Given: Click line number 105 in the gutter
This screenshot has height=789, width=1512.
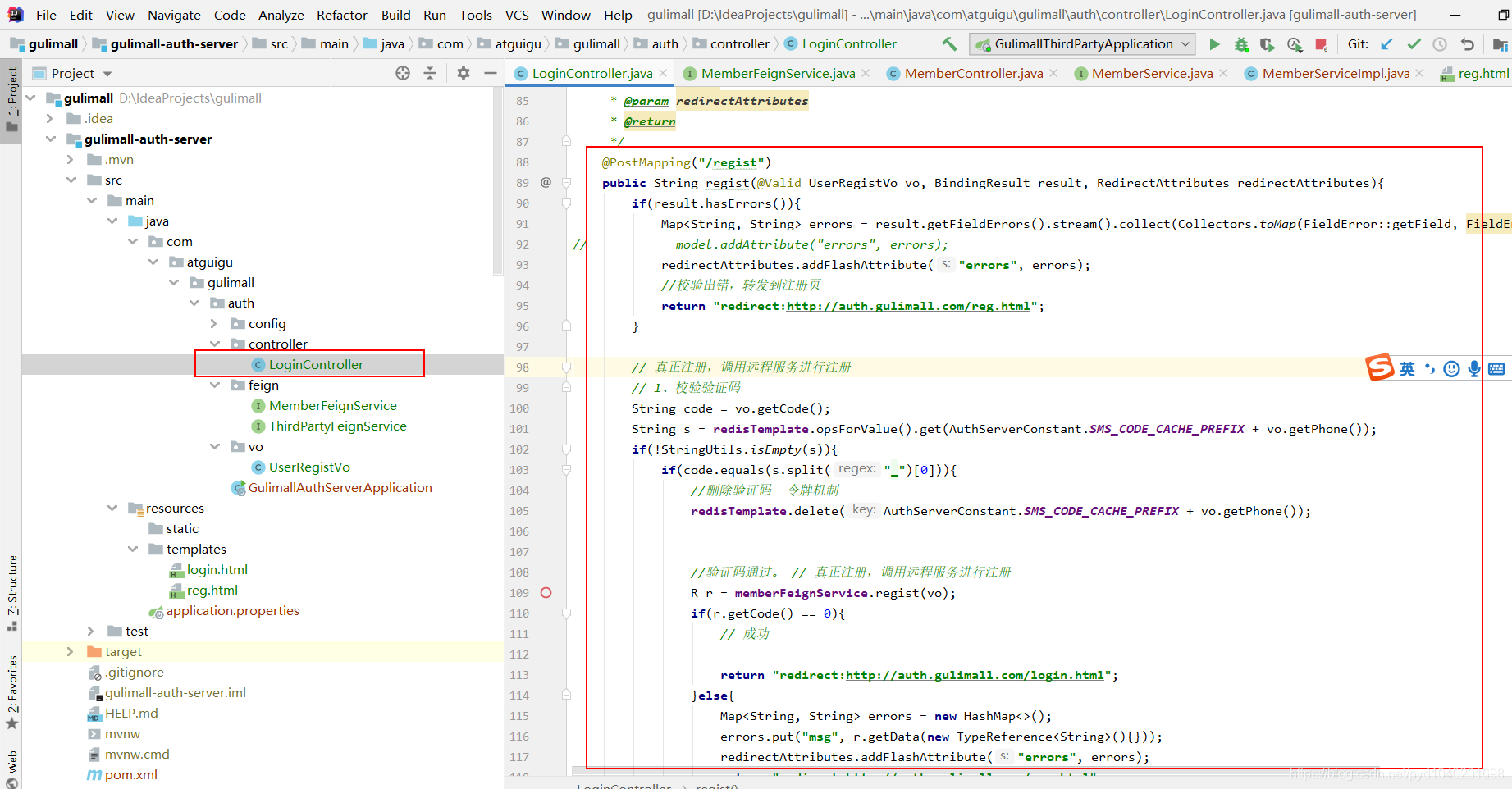Looking at the screenshot, I should click(x=519, y=510).
